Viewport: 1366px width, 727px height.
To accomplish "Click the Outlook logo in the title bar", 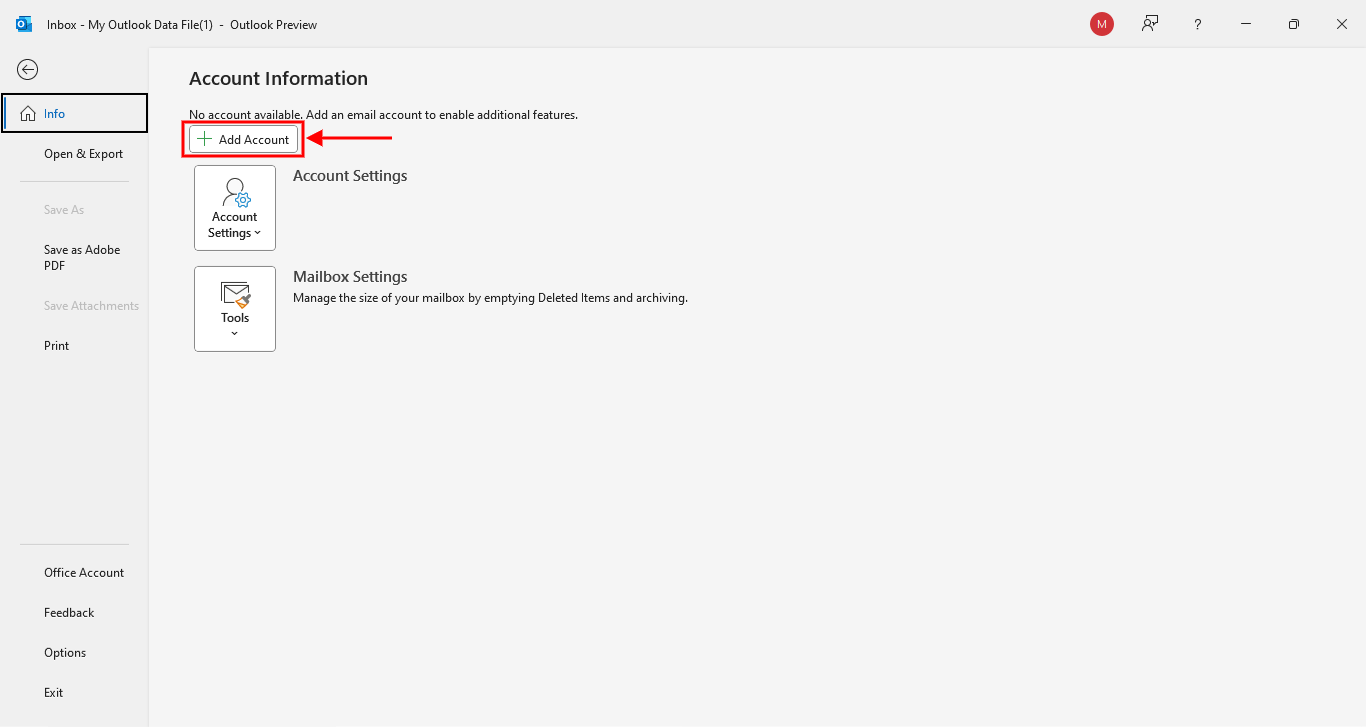I will click(x=24, y=24).
